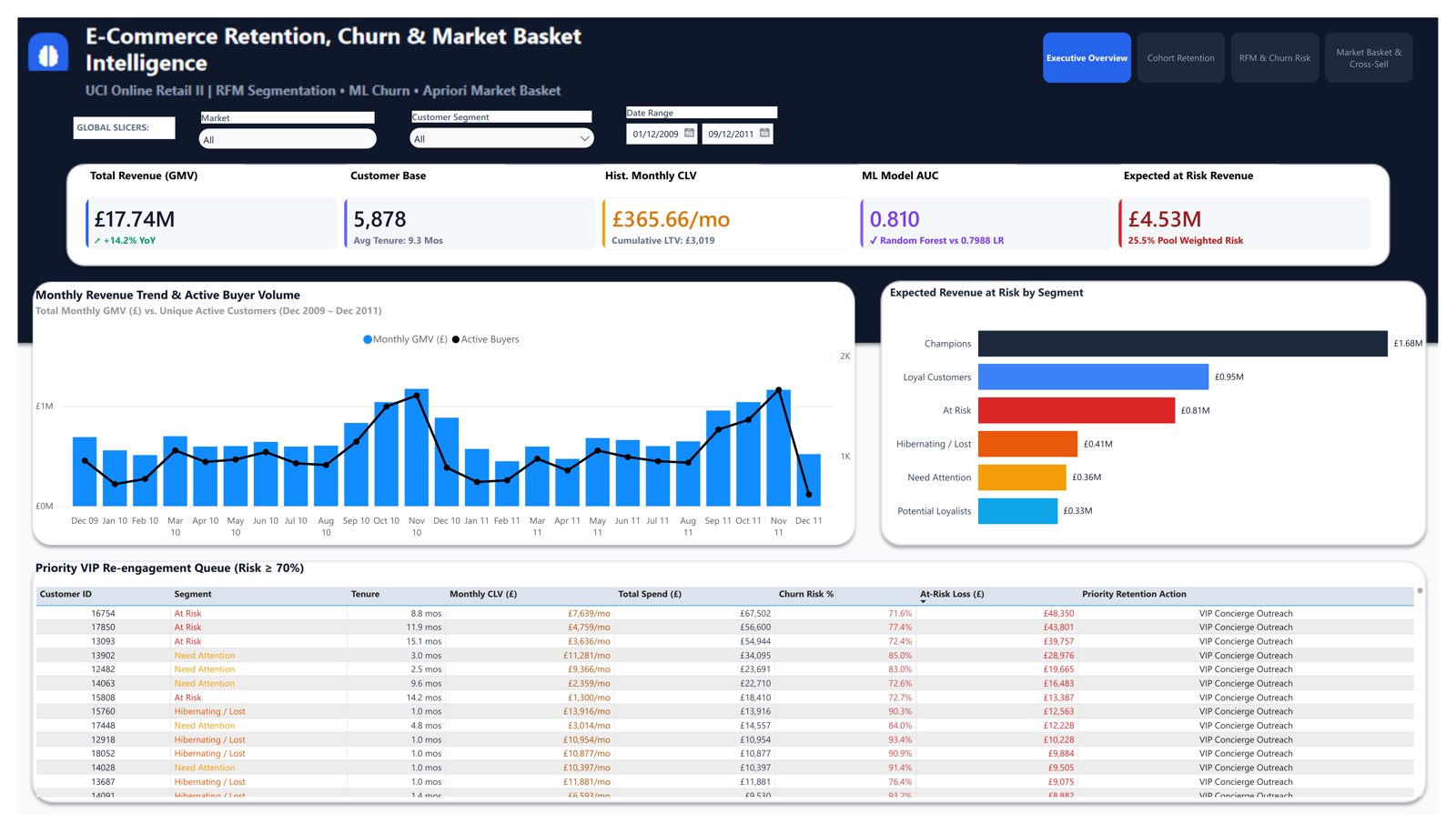Click Need Attention segment for customer 12482

pos(204,669)
